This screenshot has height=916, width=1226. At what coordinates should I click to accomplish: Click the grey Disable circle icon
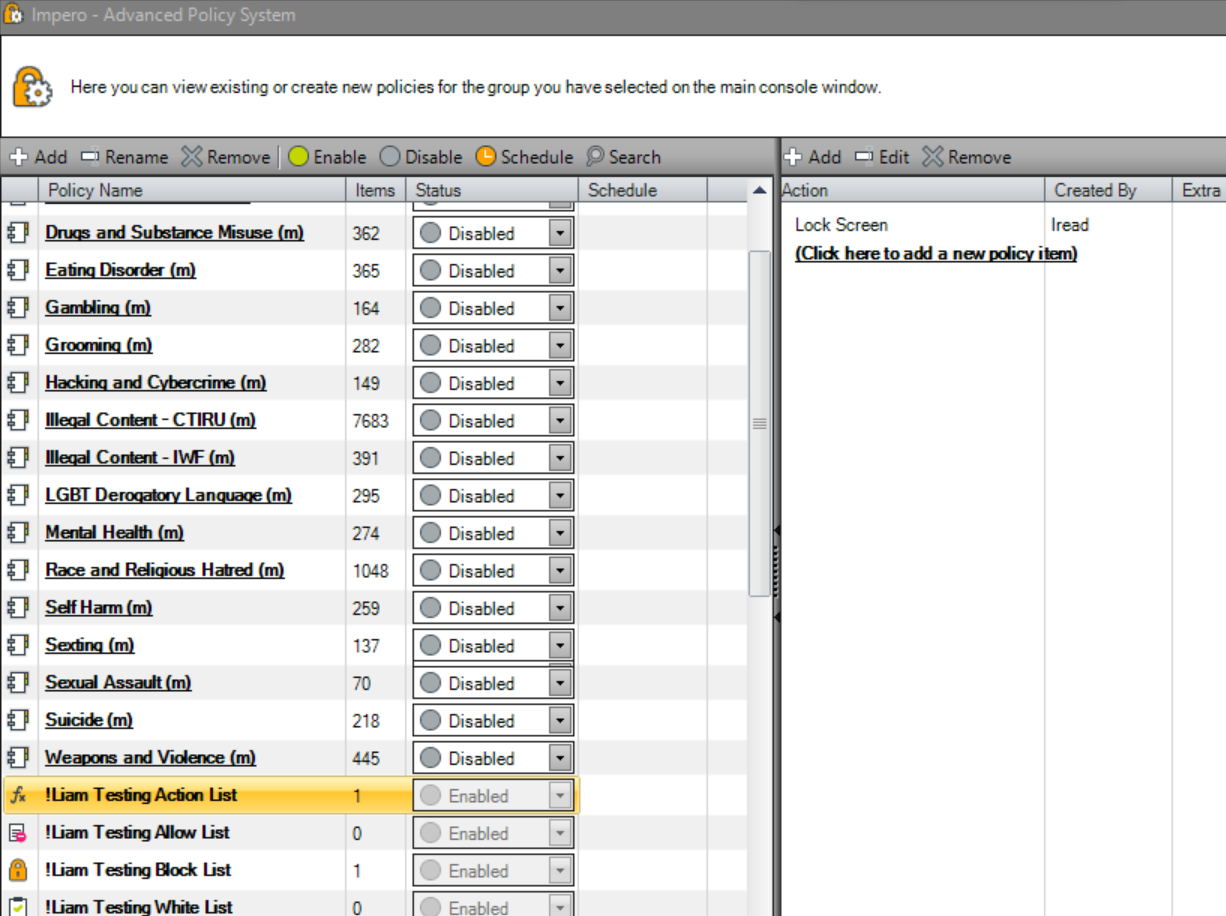pyautogui.click(x=390, y=157)
